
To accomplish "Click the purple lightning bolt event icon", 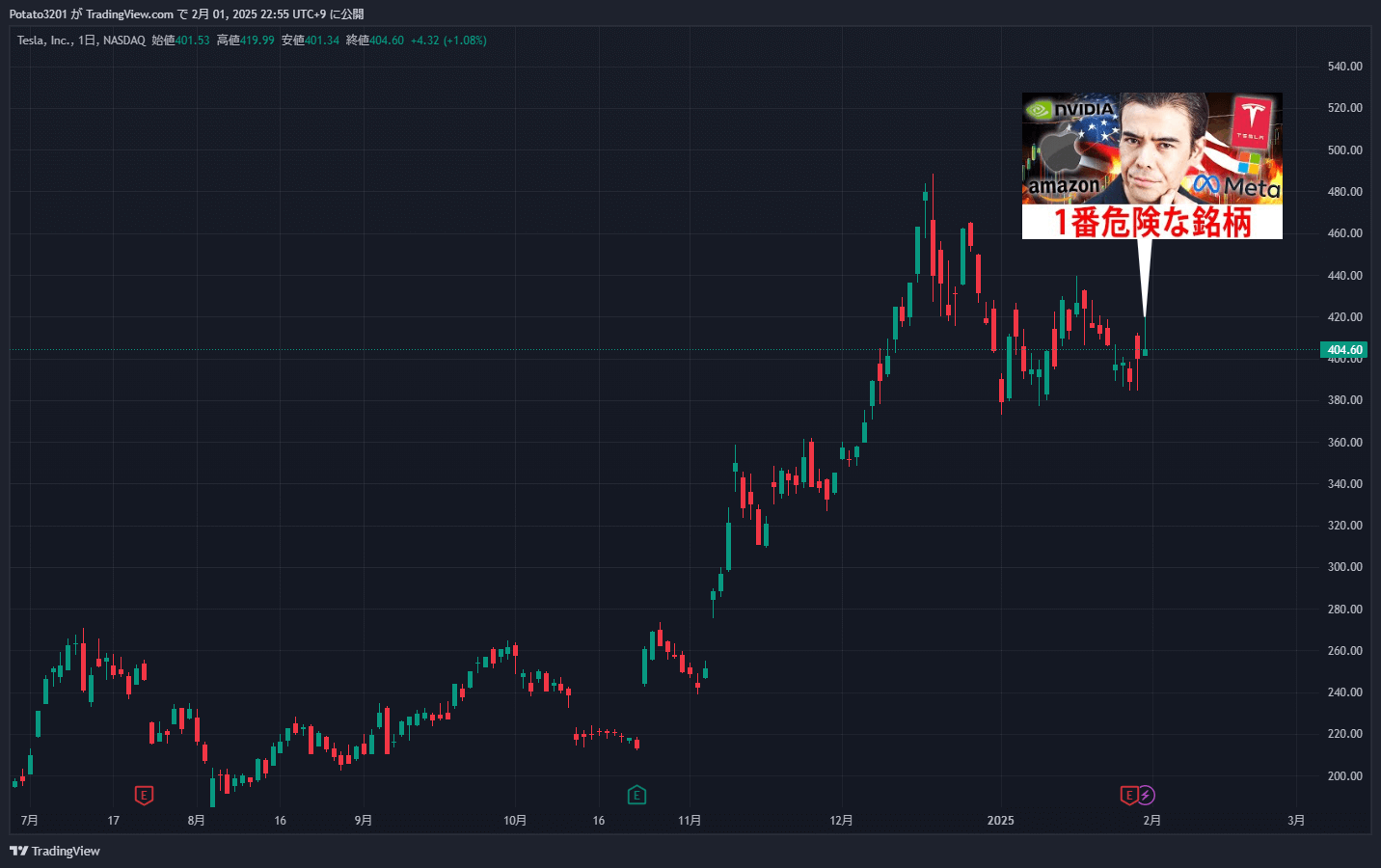I will pyautogui.click(x=1146, y=796).
